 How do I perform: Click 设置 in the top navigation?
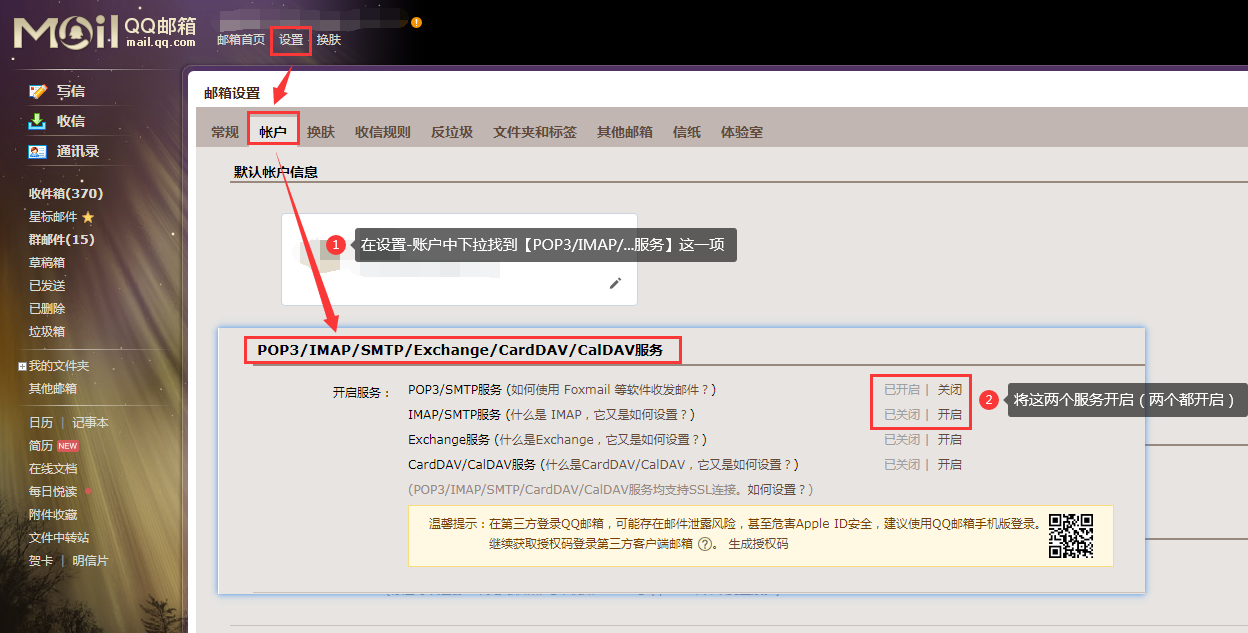point(291,40)
